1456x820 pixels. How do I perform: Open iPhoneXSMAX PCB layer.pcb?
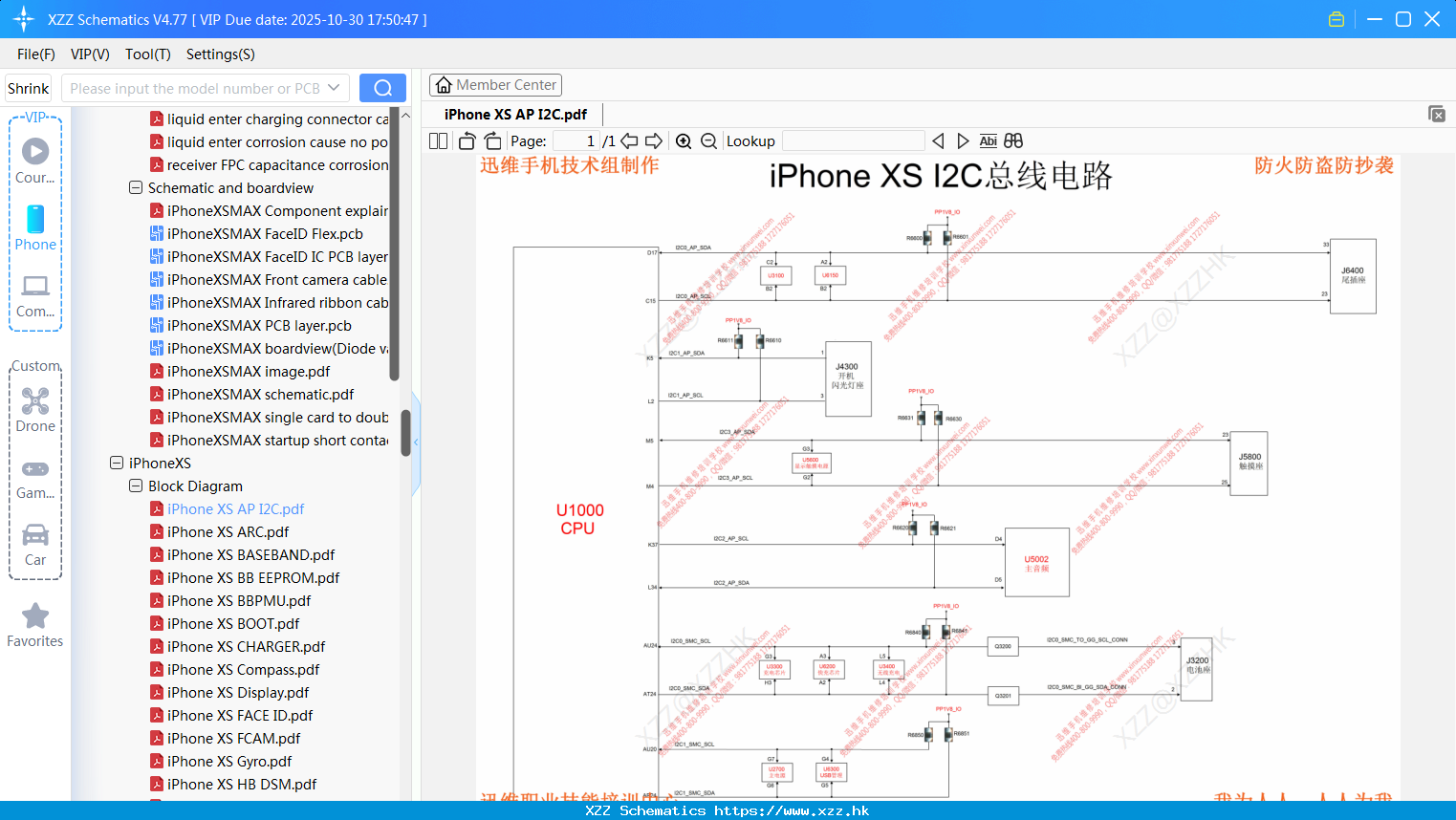(x=259, y=326)
